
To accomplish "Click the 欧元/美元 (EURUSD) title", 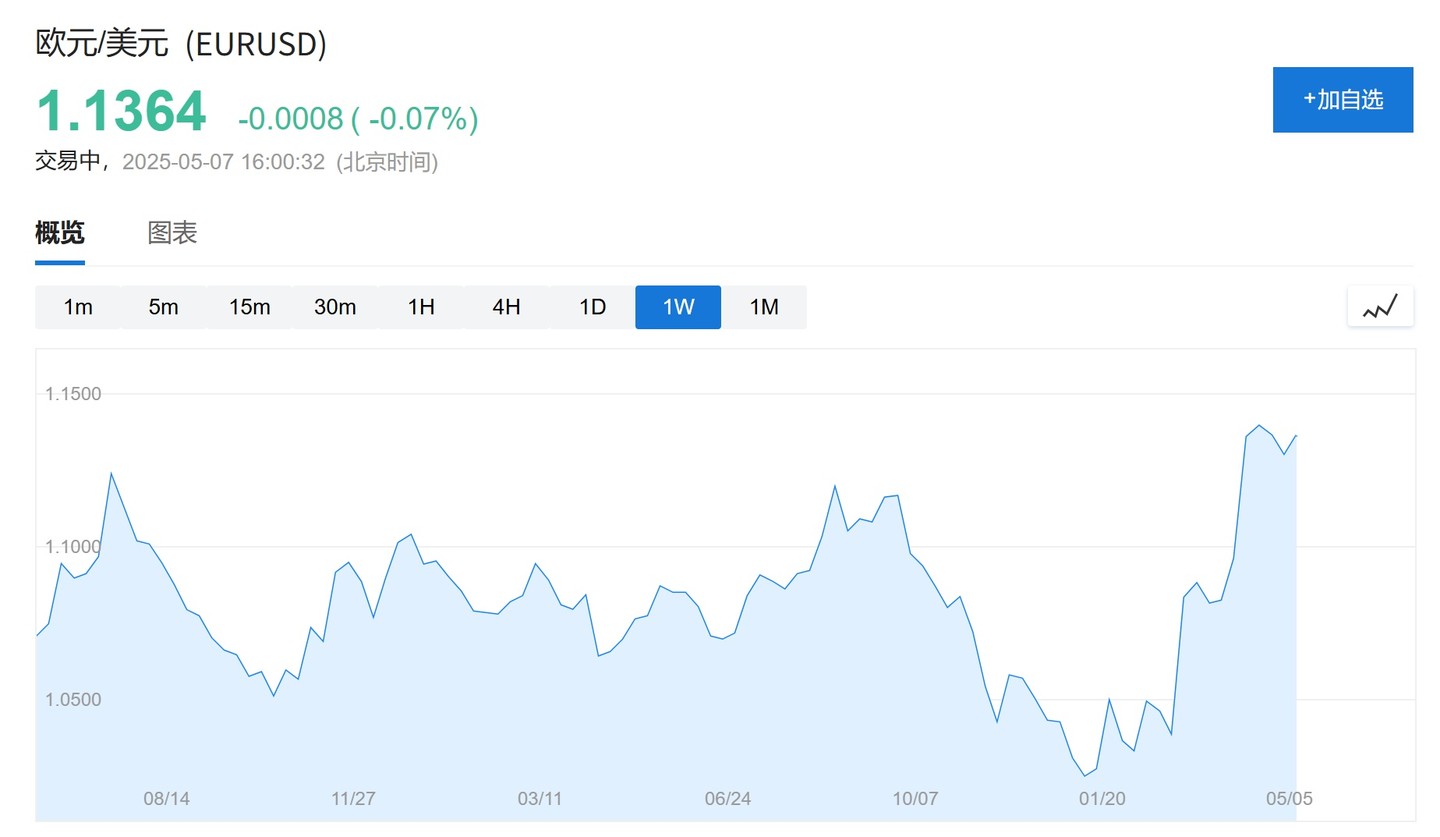I will pyautogui.click(x=181, y=44).
